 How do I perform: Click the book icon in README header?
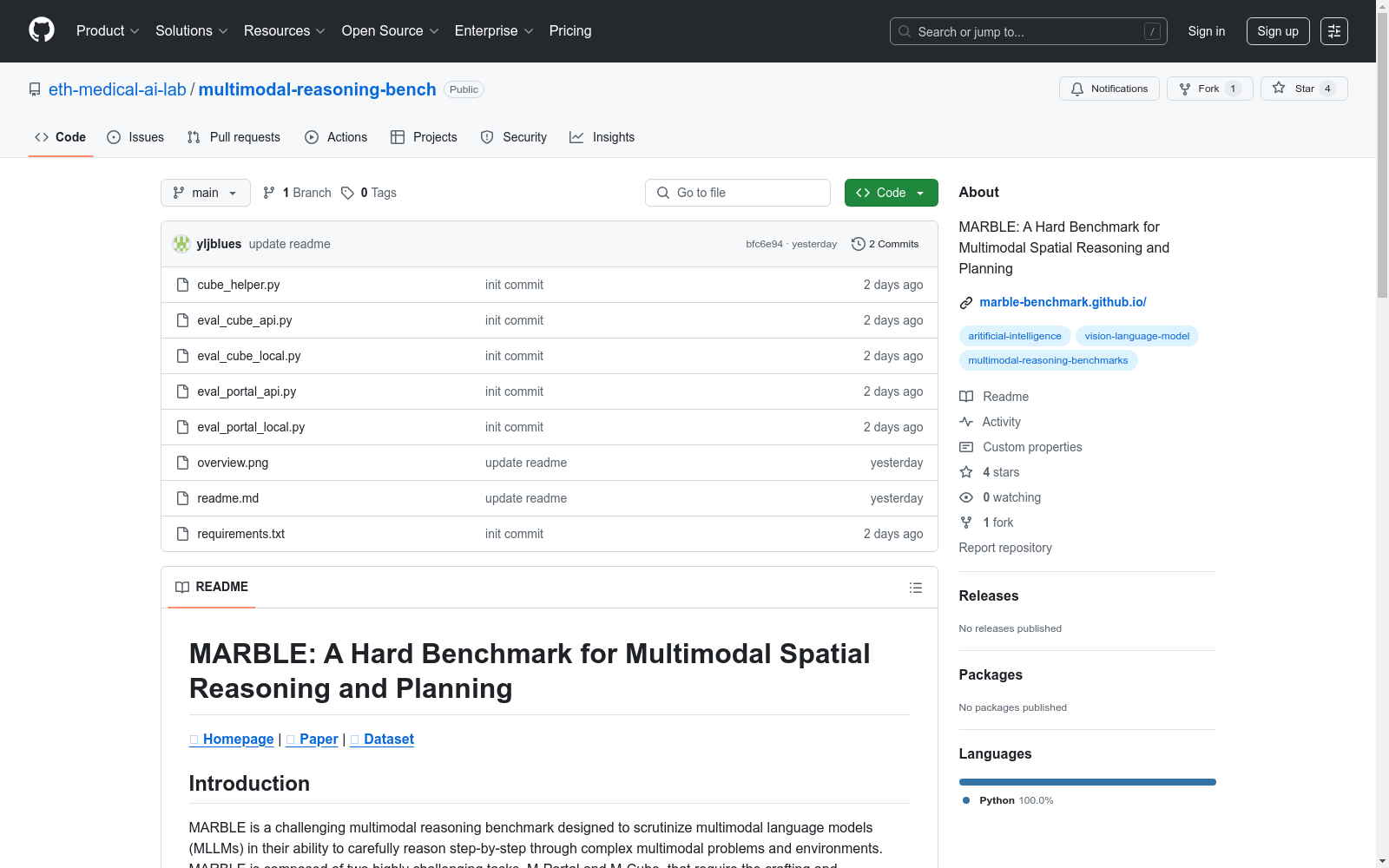click(182, 588)
